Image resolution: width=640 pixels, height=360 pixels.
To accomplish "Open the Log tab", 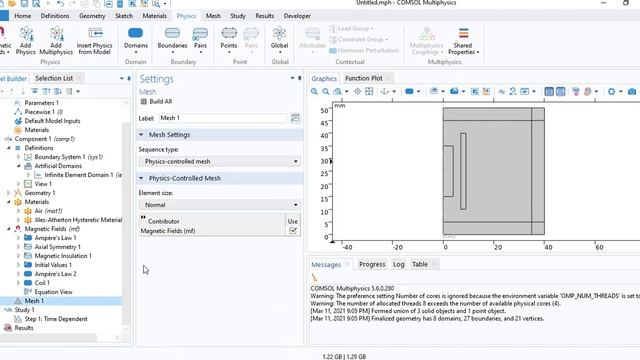I will click(x=398, y=264).
